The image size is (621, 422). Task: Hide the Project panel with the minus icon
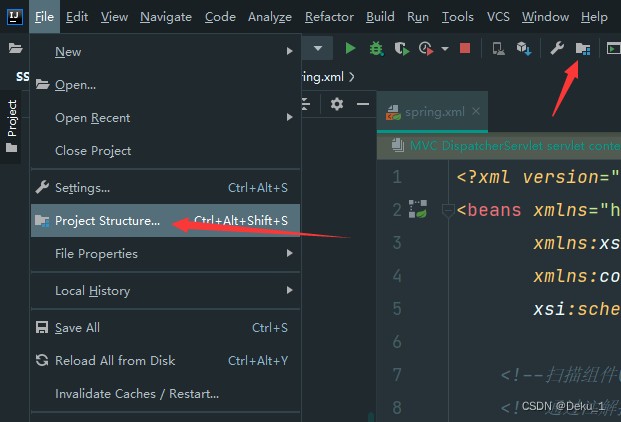[362, 104]
